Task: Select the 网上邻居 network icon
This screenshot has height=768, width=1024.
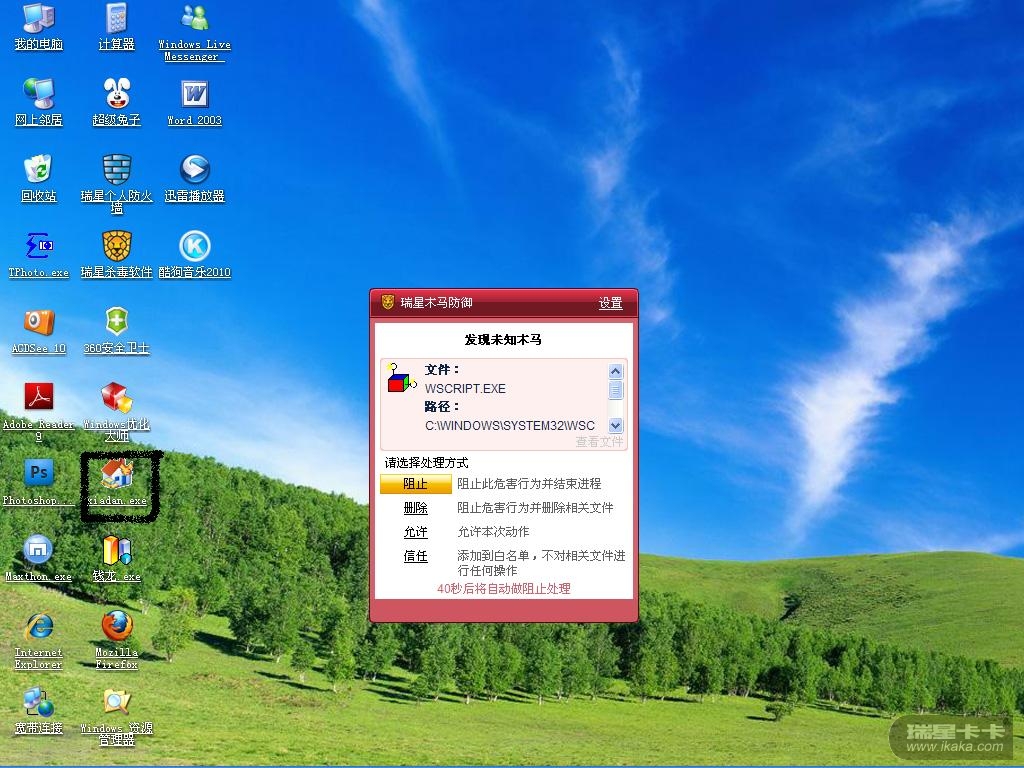Action: tap(39, 101)
